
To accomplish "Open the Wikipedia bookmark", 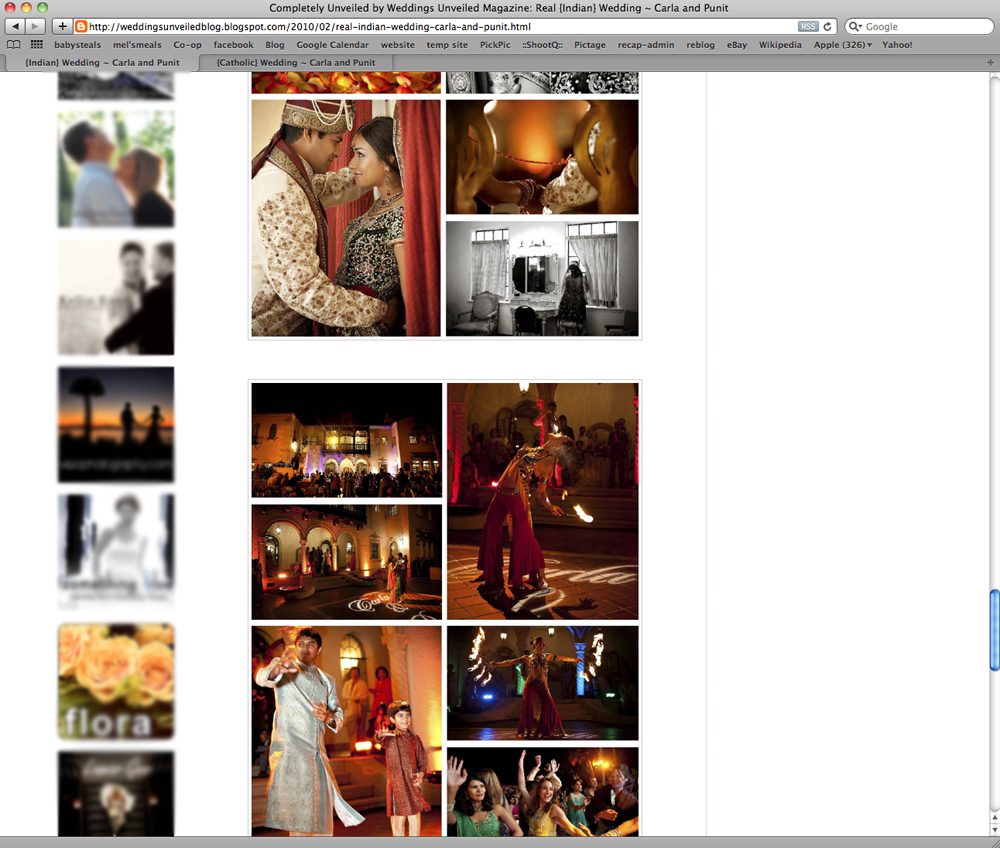I will (780, 45).
